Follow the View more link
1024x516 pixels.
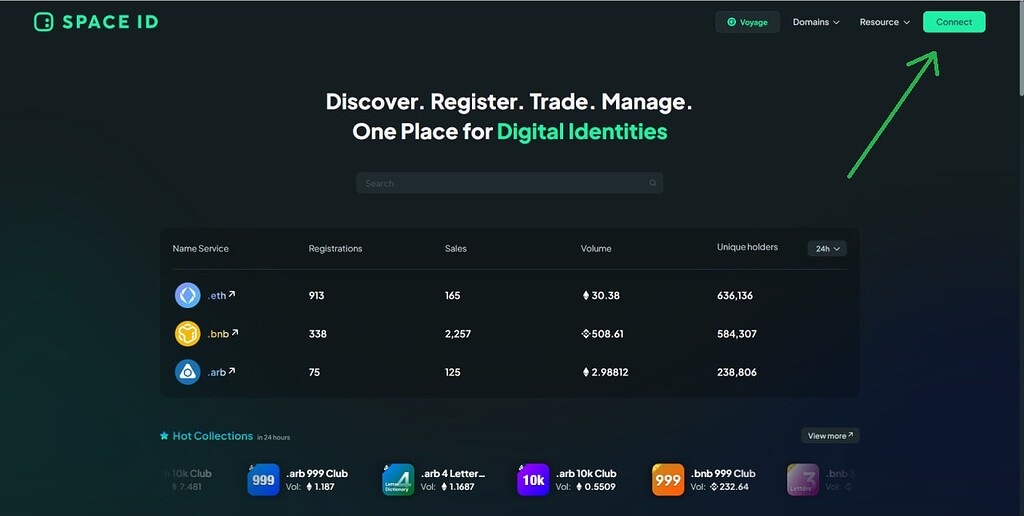[830, 436]
